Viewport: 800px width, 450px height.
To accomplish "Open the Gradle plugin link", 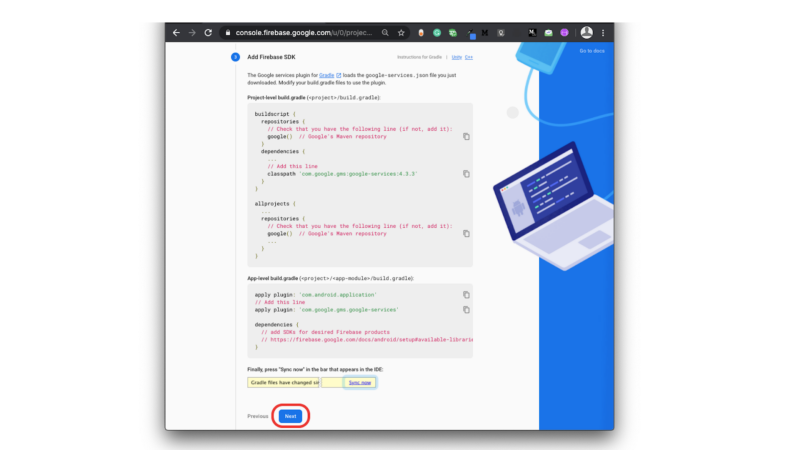I will click(x=327, y=75).
